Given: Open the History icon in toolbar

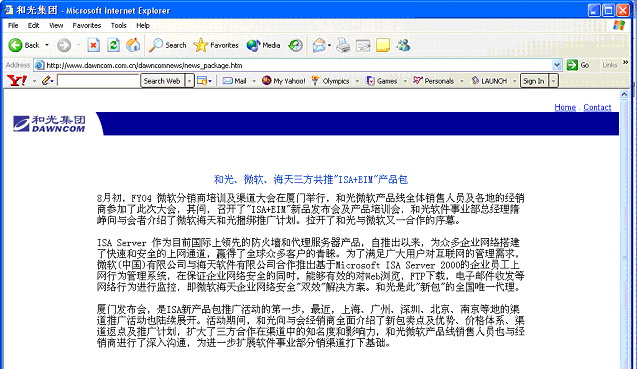Looking at the screenshot, I should pos(295,45).
